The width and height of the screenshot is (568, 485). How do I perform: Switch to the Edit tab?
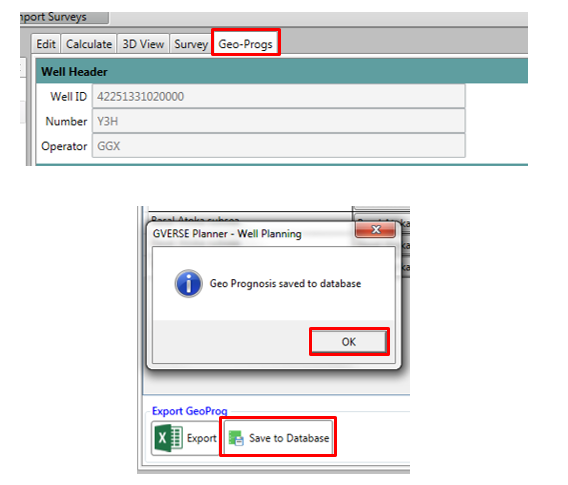(x=46, y=44)
